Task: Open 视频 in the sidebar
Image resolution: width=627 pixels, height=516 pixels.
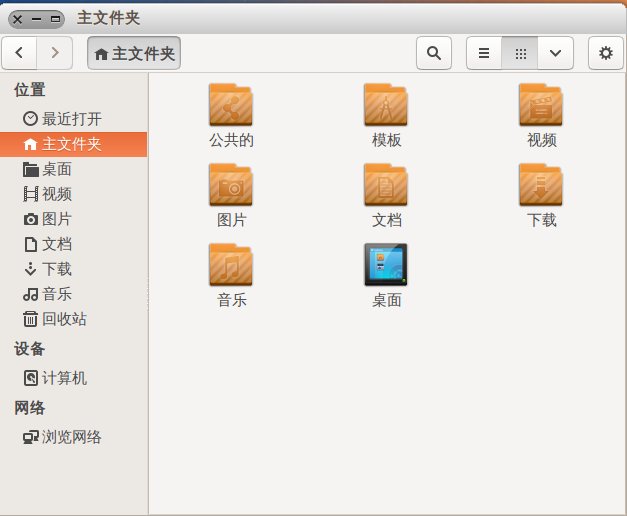Action: 74,194
